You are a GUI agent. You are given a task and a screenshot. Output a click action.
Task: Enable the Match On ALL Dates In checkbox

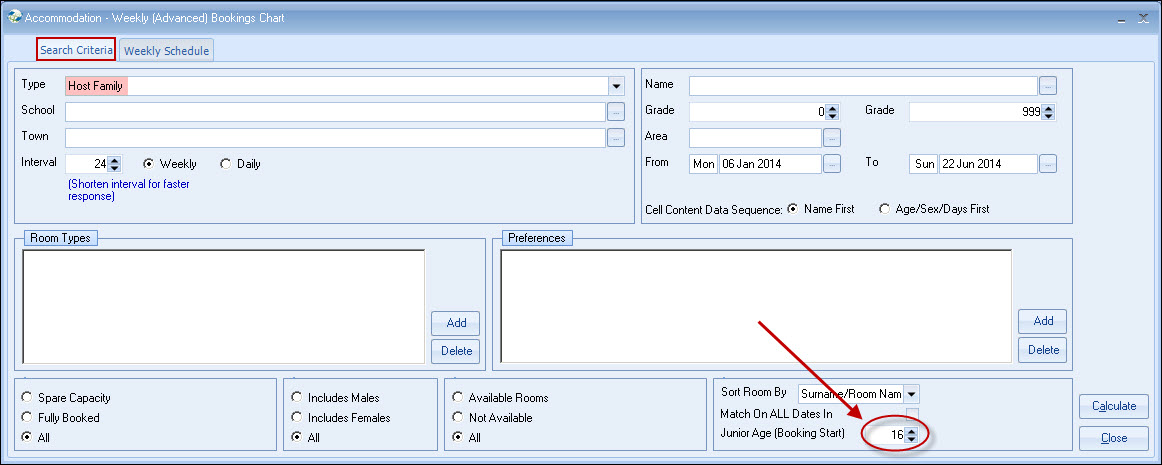tap(912, 414)
